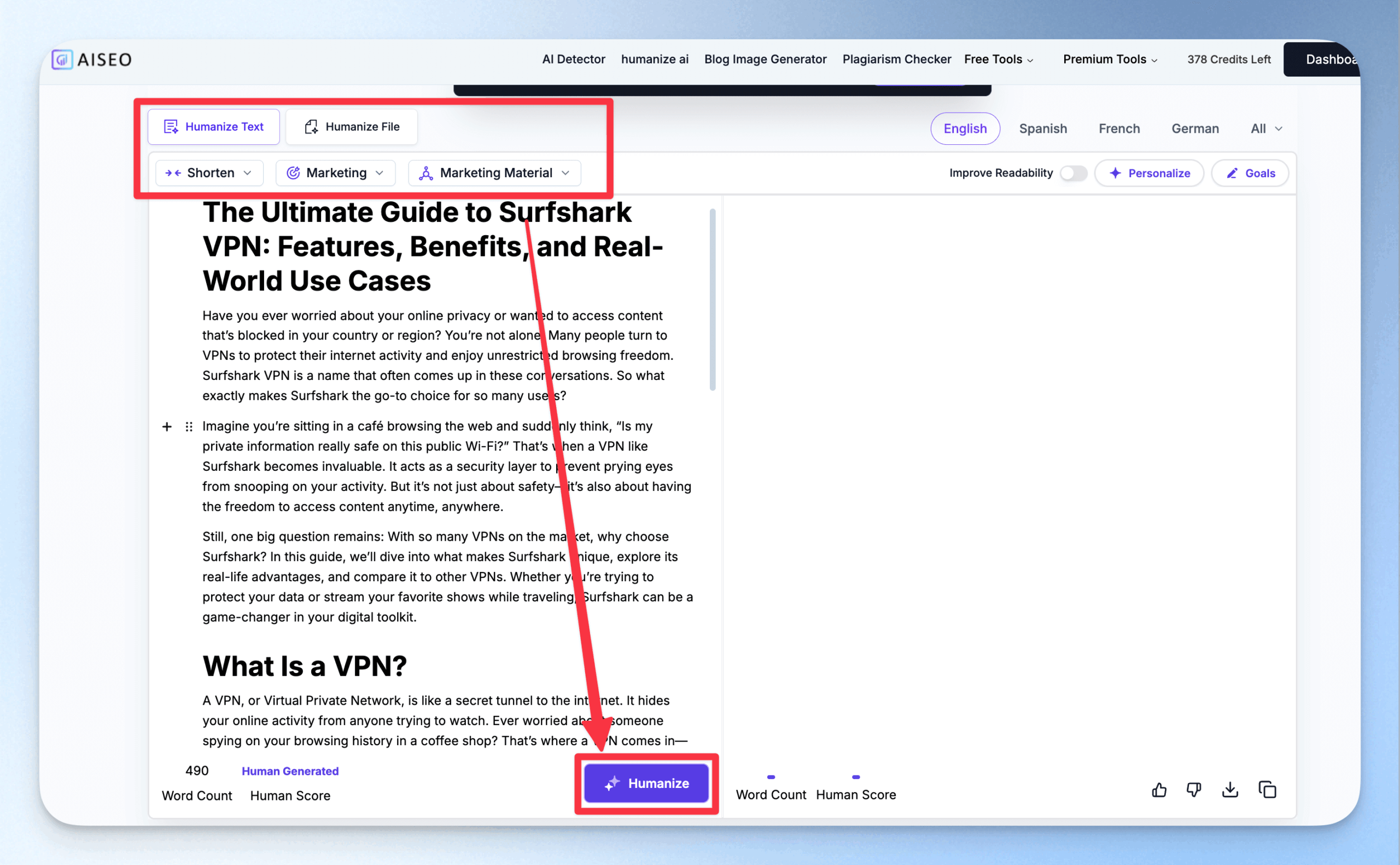
Task: Copy output with the copy icon
Action: click(1267, 790)
